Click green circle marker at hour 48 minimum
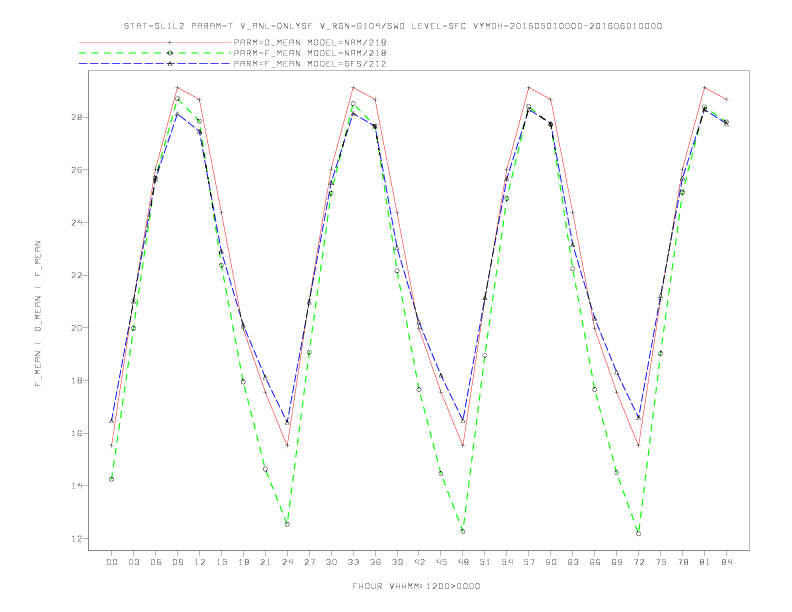The width and height of the screenshot is (792, 612). pyautogui.click(x=463, y=531)
